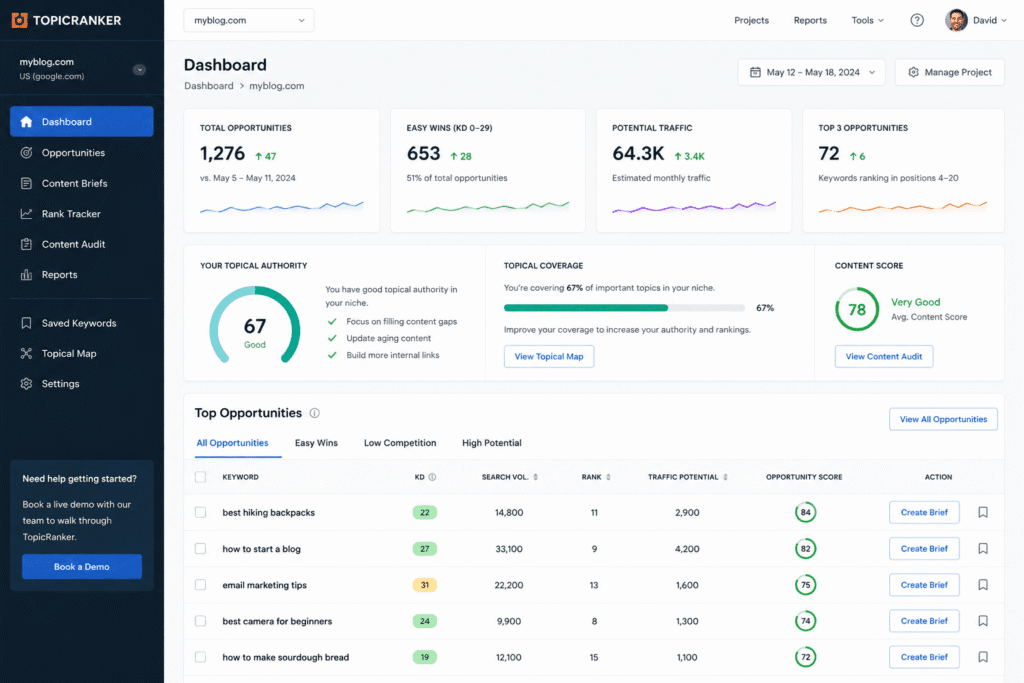Screen dimensions: 1024x683
Task: Click the topical authority 67 gauge
Action: tap(255, 325)
